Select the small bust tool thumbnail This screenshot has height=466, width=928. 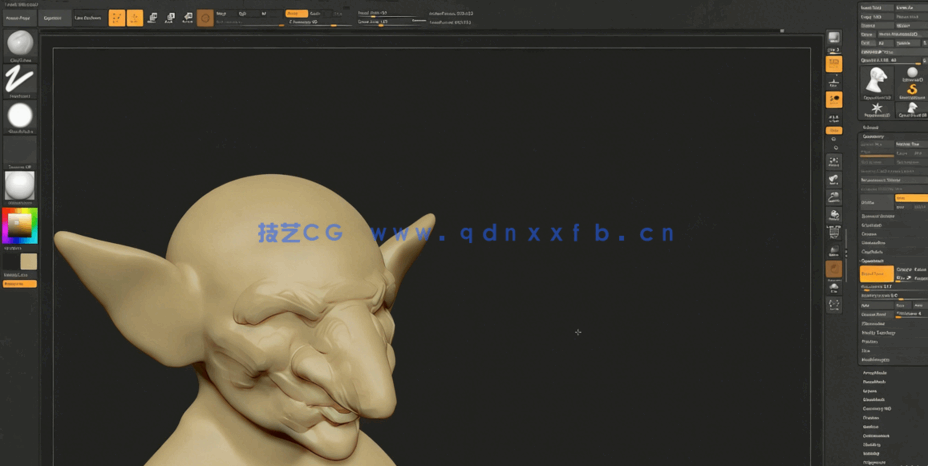[x=912, y=110]
